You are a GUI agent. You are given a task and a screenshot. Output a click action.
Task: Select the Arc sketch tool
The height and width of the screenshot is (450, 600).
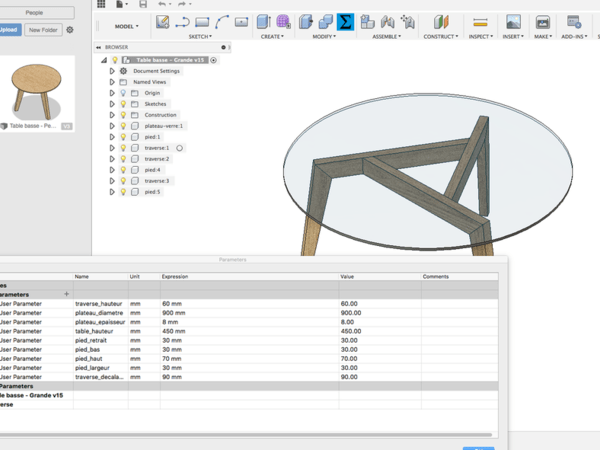click(222, 22)
